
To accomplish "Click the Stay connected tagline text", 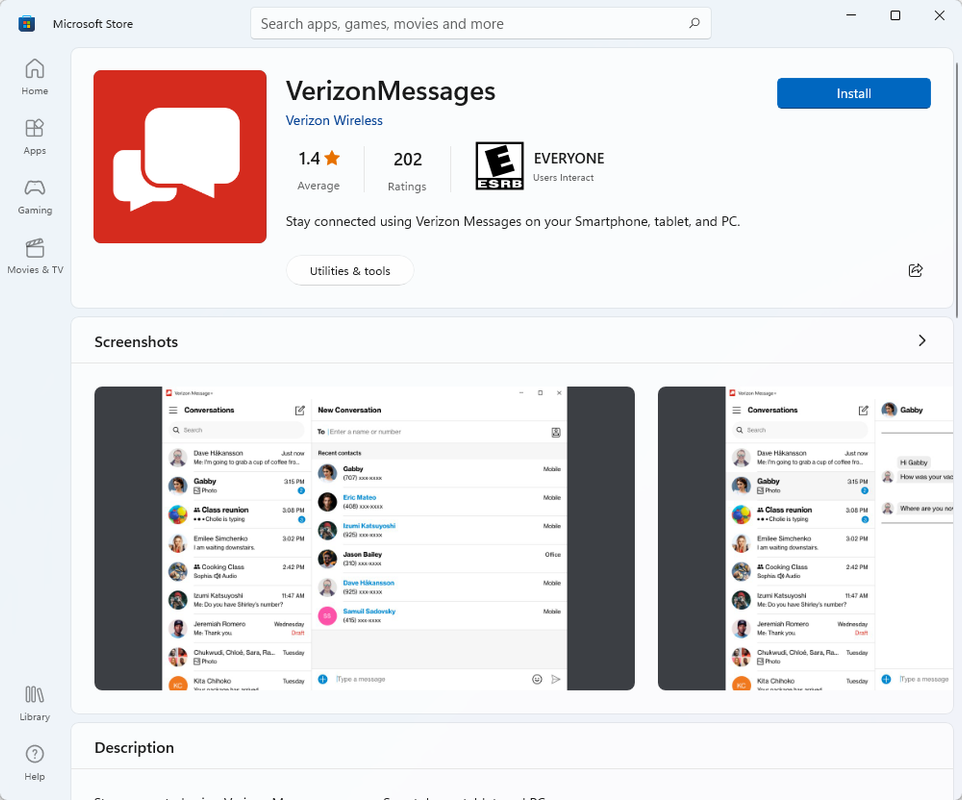I will pos(513,221).
